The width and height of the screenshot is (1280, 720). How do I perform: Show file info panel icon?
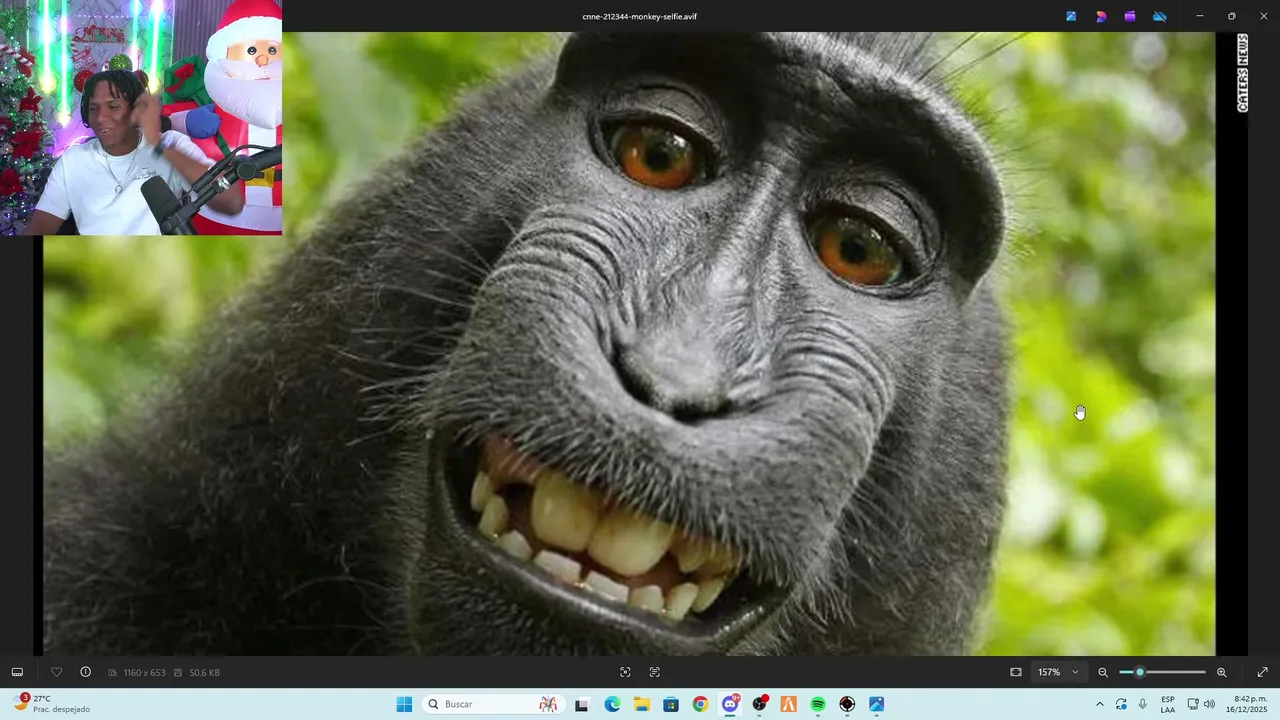click(85, 672)
